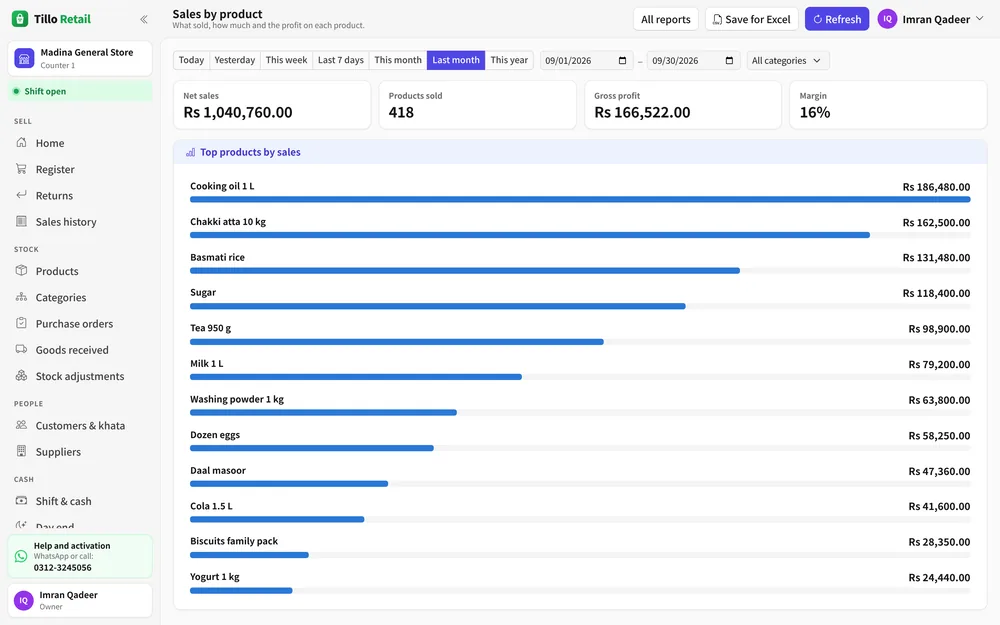Viewport: 1000px width, 625px height.
Task: Click the IQ avatar at the sidebar bottom
Action: pyautogui.click(x=24, y=600)
